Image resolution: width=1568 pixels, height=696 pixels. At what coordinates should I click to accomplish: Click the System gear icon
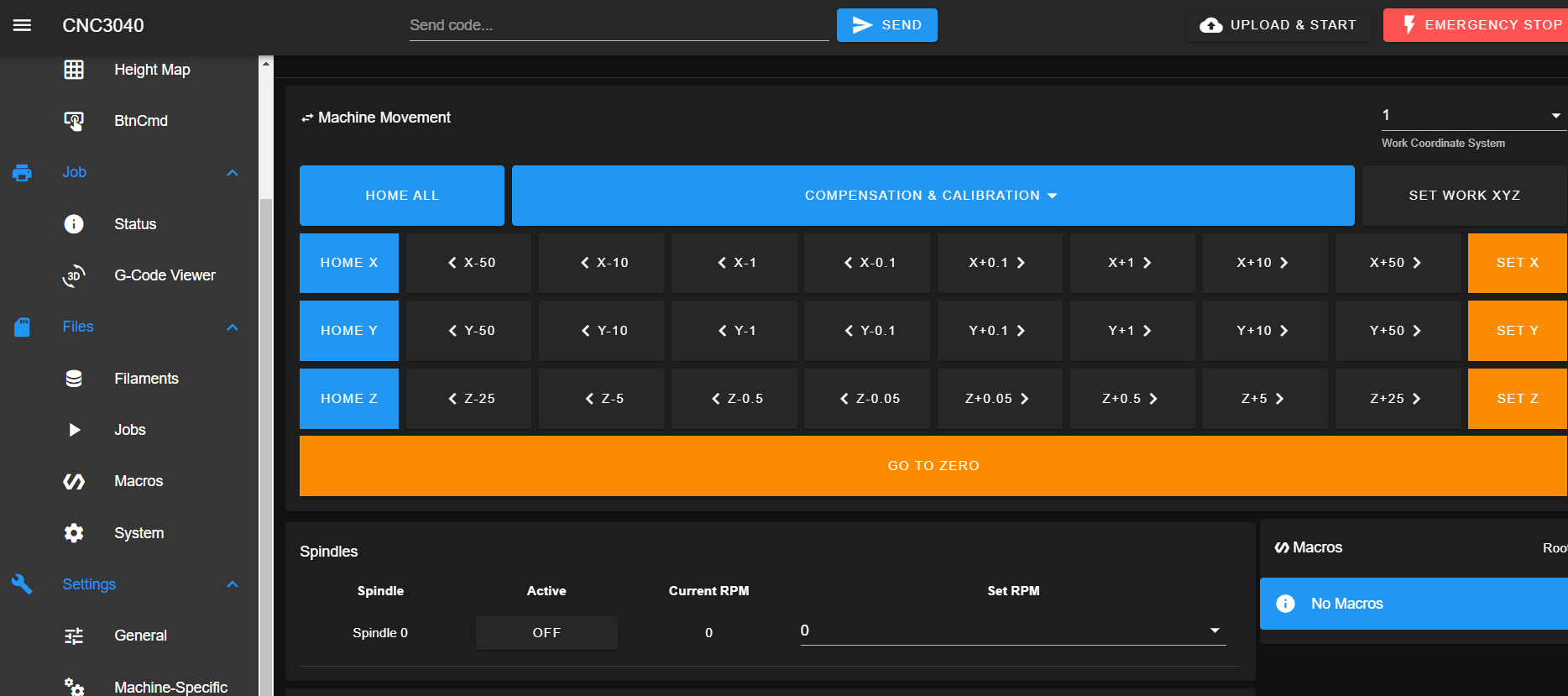[x=74, y=533]
